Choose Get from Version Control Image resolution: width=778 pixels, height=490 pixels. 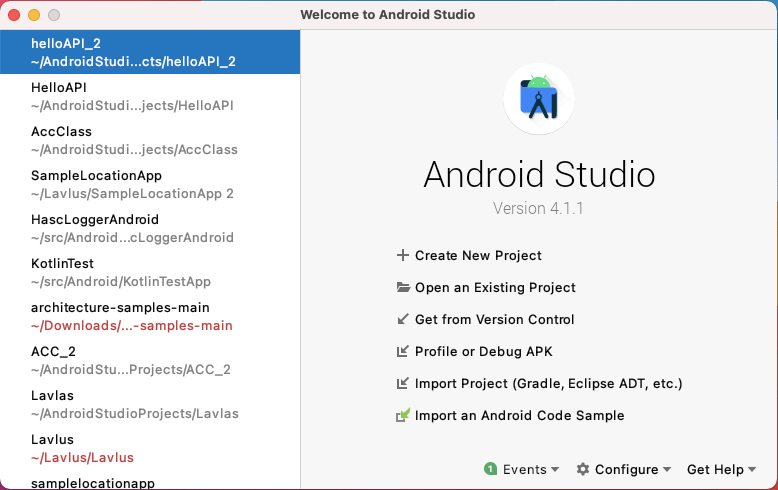pos(494,319)
